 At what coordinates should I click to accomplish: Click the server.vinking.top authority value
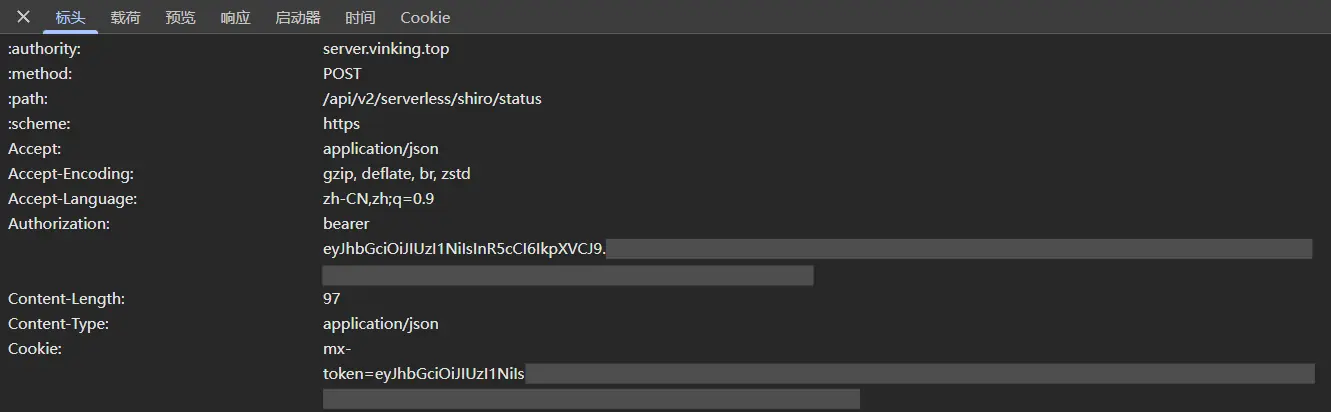pos(393,48)
